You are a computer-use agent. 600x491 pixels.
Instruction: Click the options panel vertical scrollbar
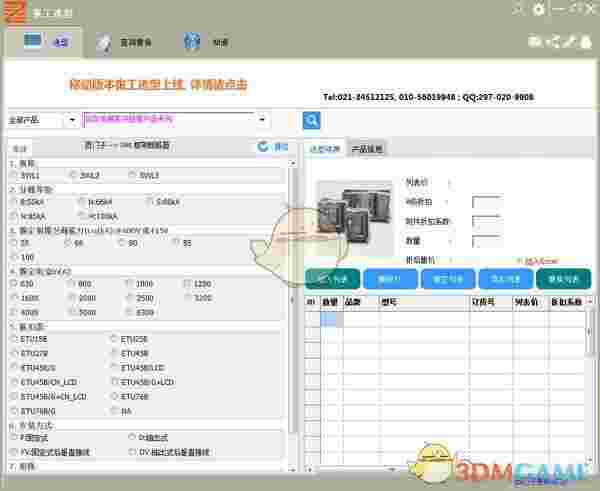(x=293, y=299)
